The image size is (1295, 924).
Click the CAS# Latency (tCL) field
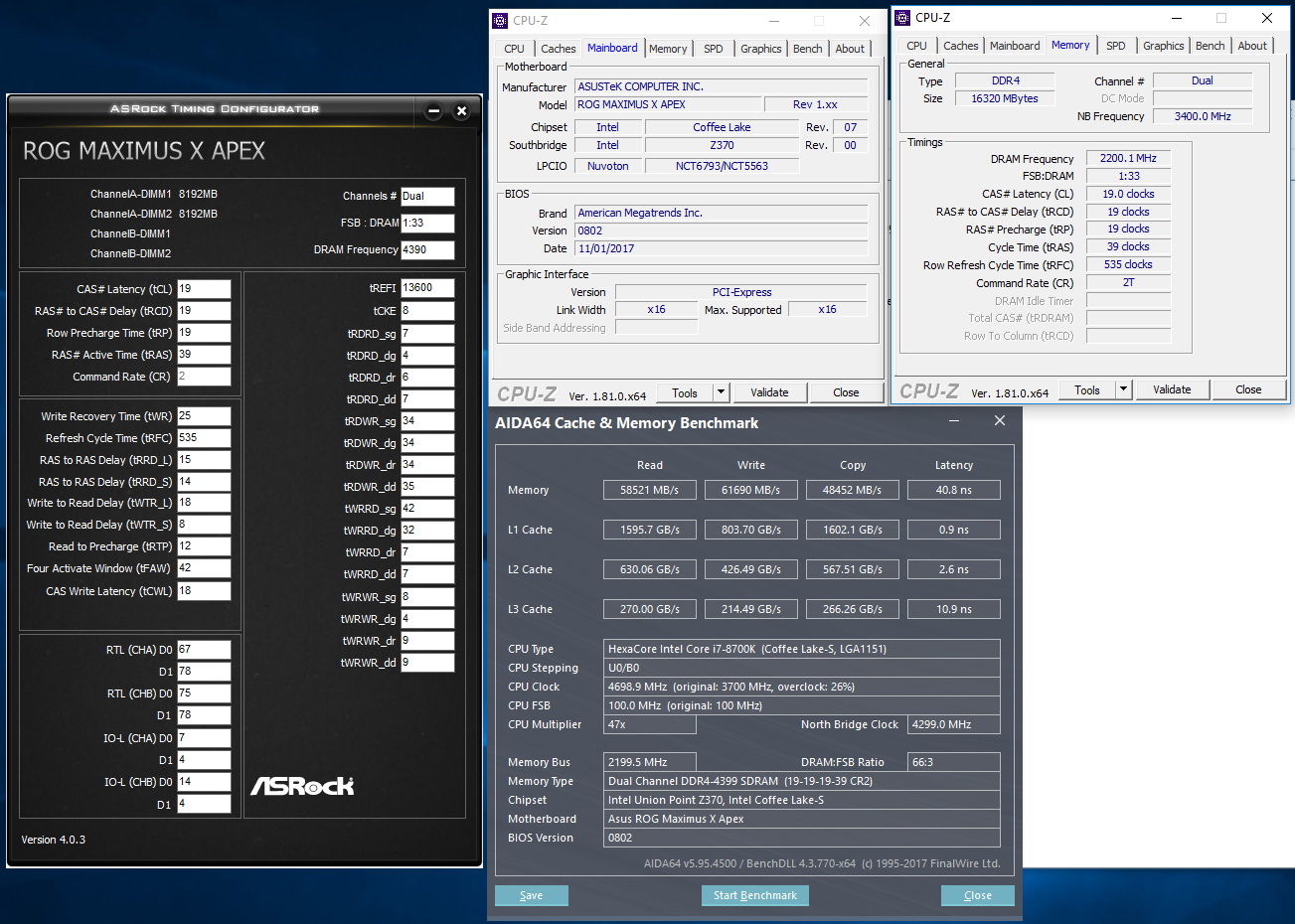204,289
